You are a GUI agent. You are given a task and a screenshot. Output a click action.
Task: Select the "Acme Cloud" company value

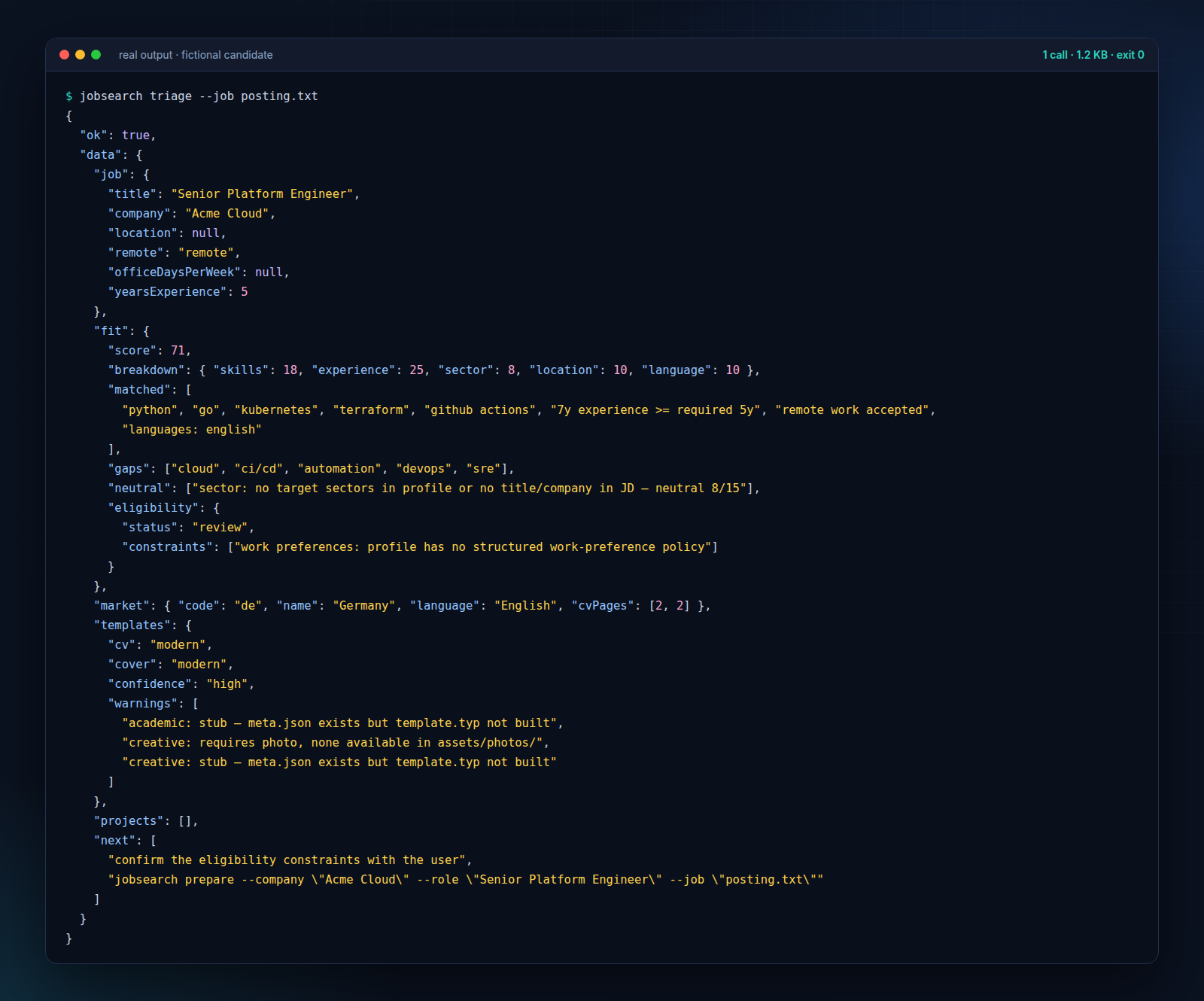click(x=227, y=214)
